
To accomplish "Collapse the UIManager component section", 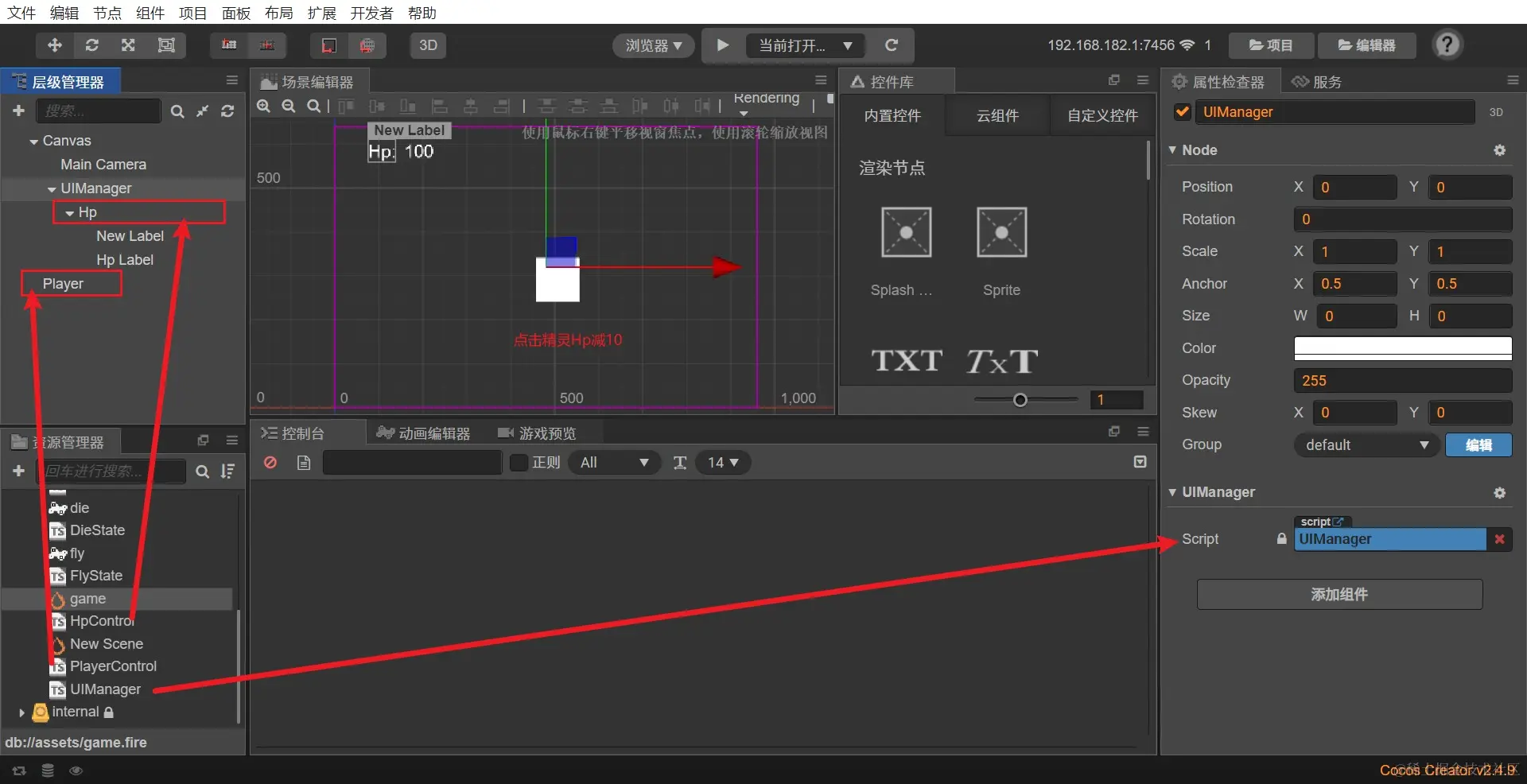I will [x=1172, y=492].
